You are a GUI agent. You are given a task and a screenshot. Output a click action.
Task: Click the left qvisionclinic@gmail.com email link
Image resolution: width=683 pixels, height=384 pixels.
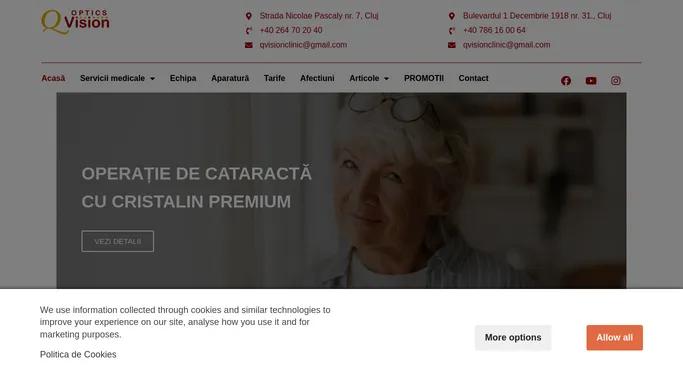pyautogui.click(x=303, y=45)
